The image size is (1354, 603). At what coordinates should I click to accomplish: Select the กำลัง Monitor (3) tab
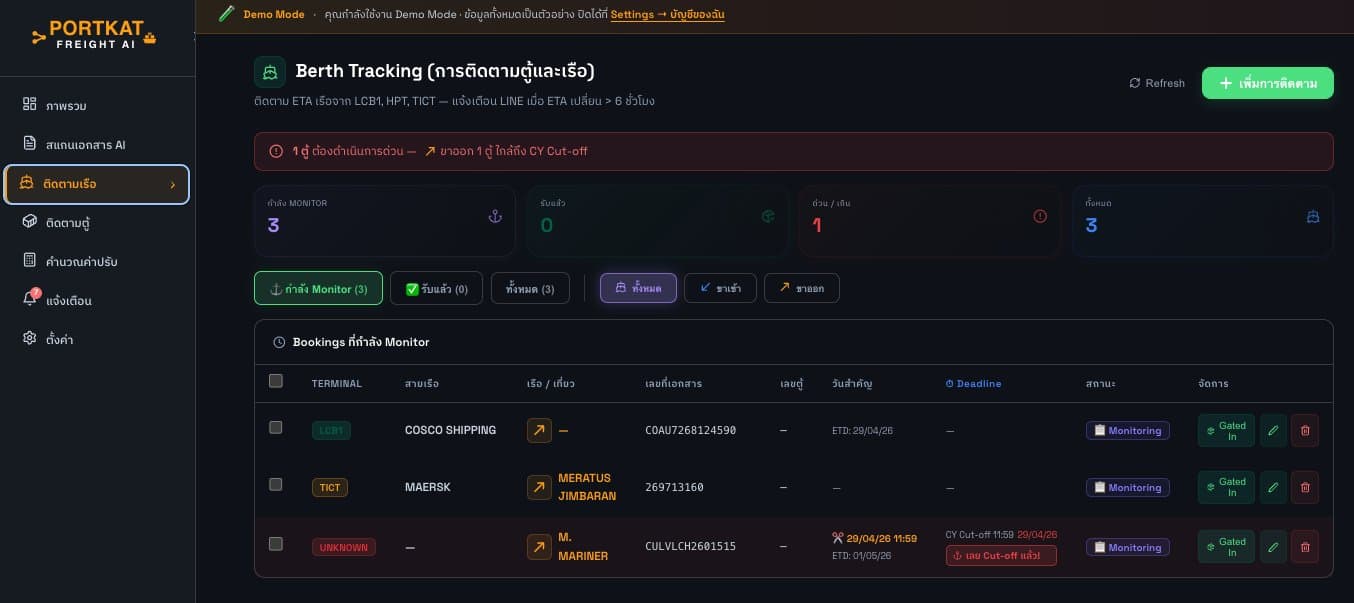pyautogui.click(x=318, y=288)
